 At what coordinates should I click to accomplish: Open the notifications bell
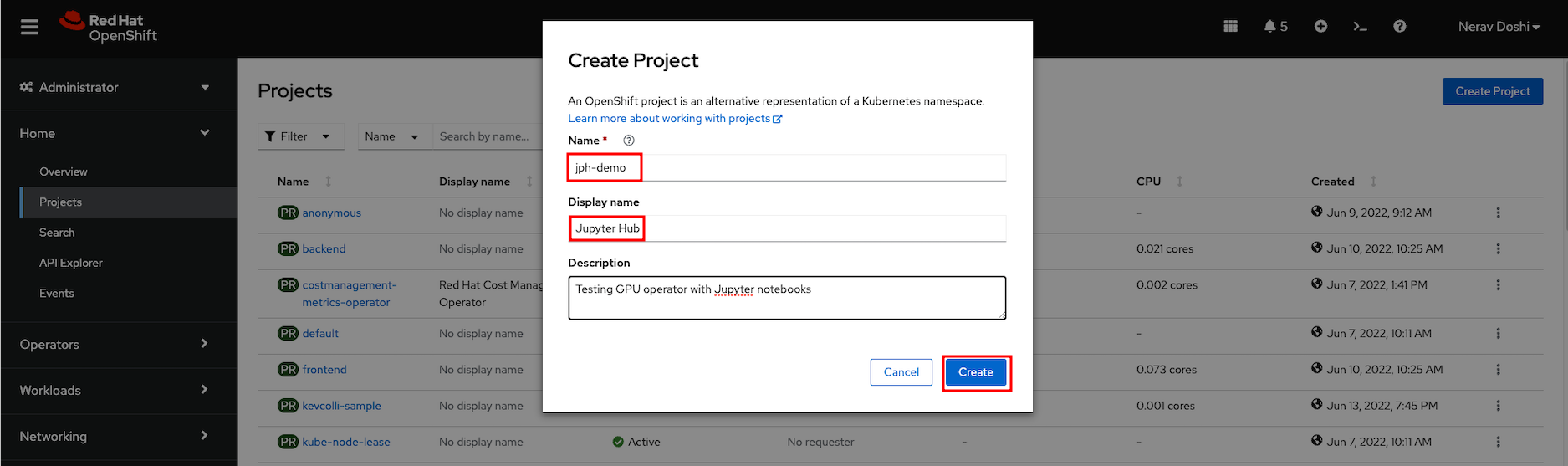click(x=1275, y=27)
